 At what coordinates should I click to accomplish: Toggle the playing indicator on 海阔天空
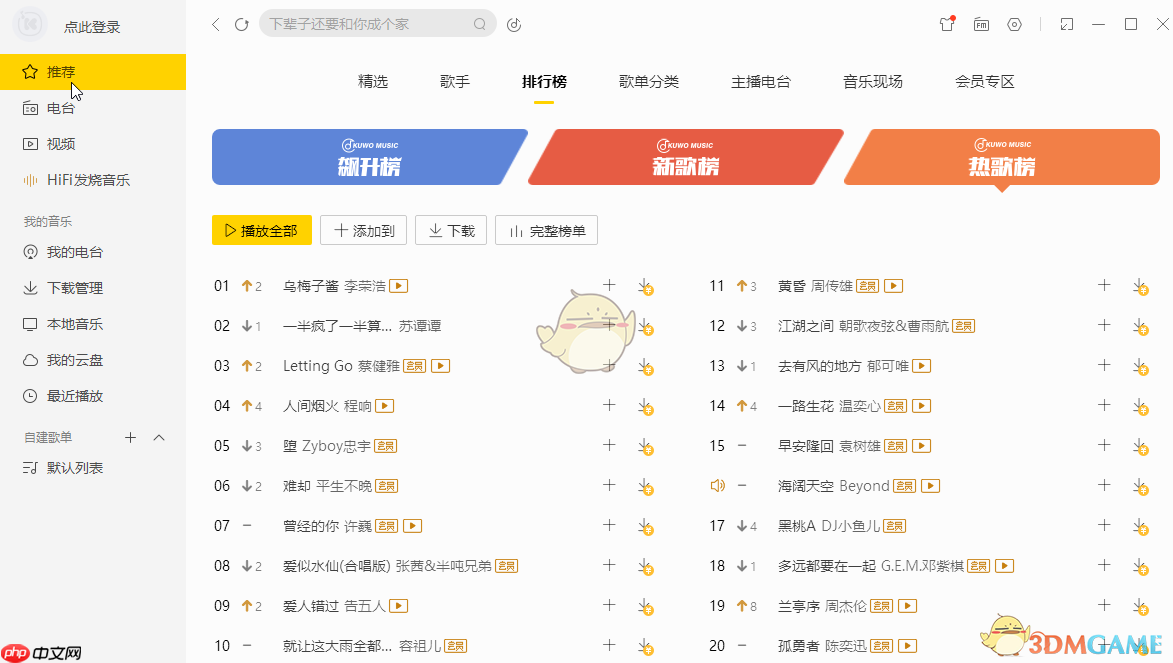point(717,485)
